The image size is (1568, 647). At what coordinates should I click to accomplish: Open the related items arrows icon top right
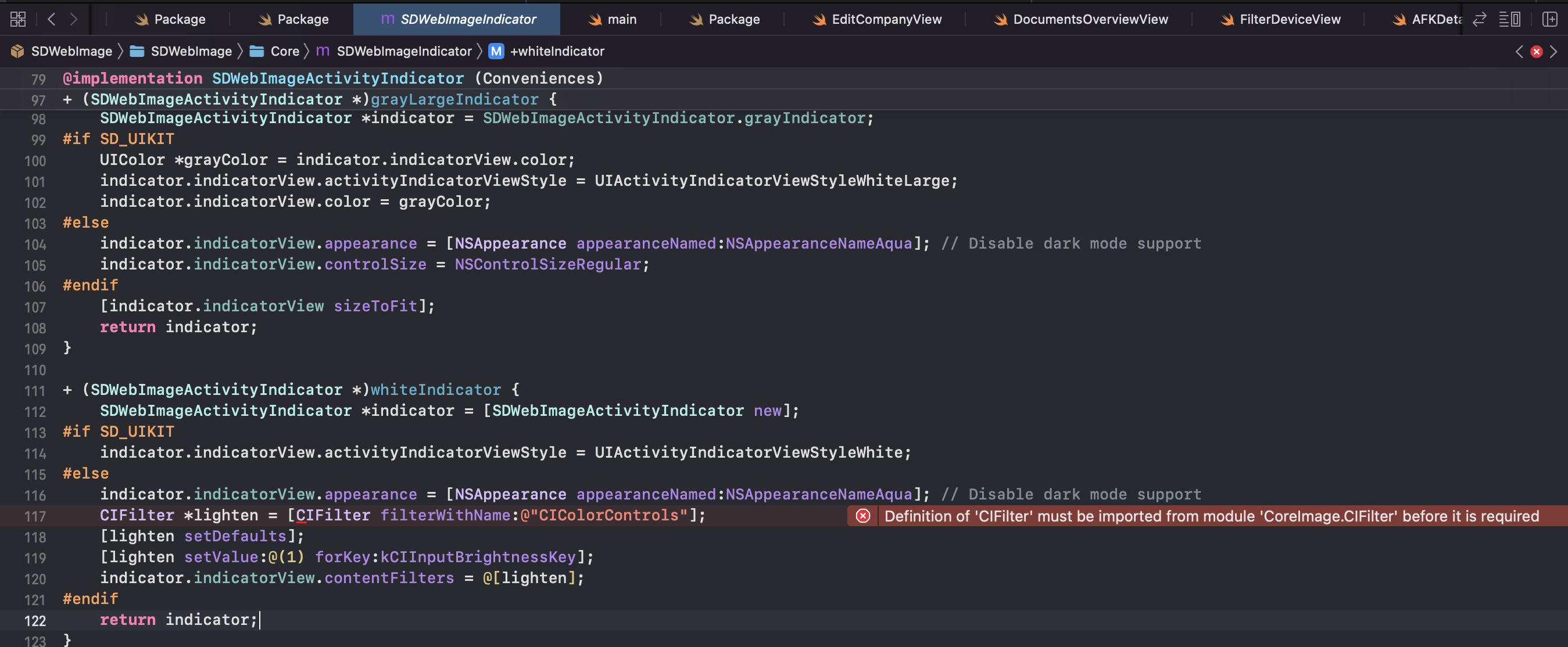click(x=1479, y=19)
